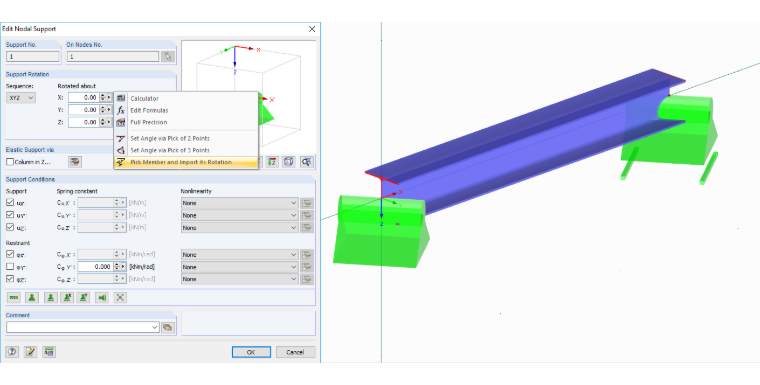Open the φX' nonlinearity None dropdown
This screenshot has height=385, width=760.
239,255
